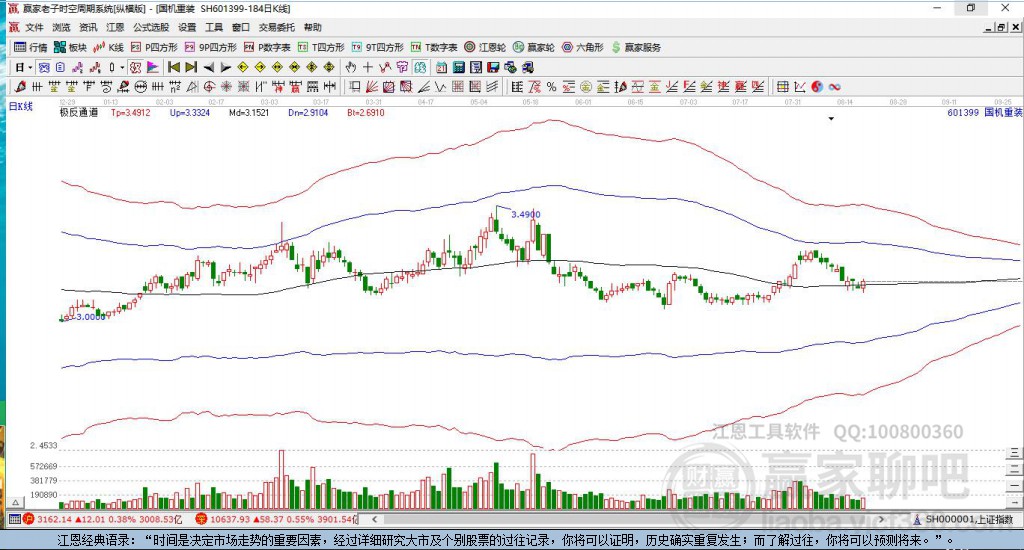The height and width of the screenshot is (550, 1024).
Task: Open the 设置 menu
Action: click(x=187, y=27)
